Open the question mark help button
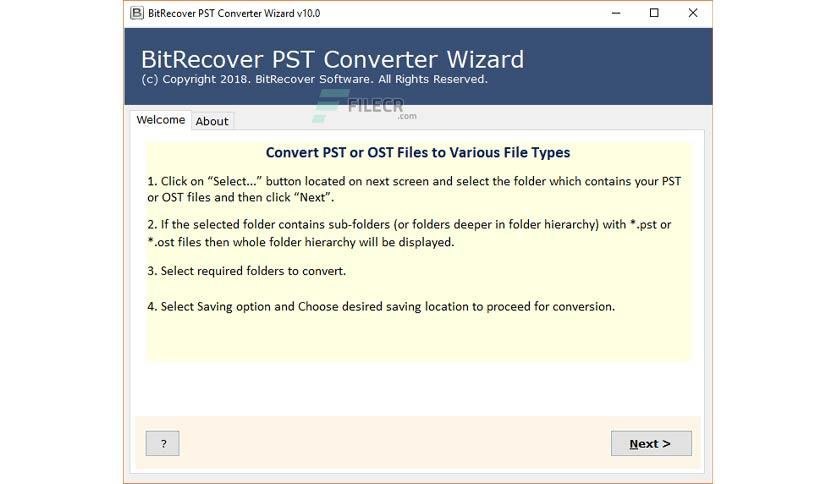 point(163,443)
